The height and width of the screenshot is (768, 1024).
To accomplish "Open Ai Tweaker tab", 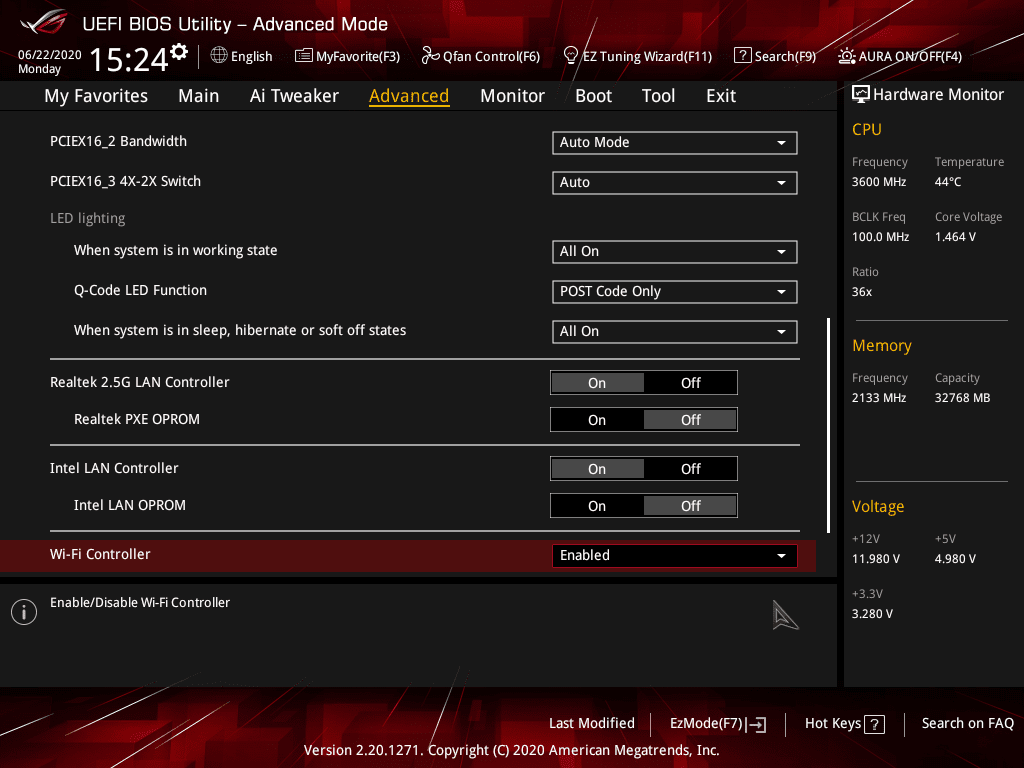I will click(294, 96).
